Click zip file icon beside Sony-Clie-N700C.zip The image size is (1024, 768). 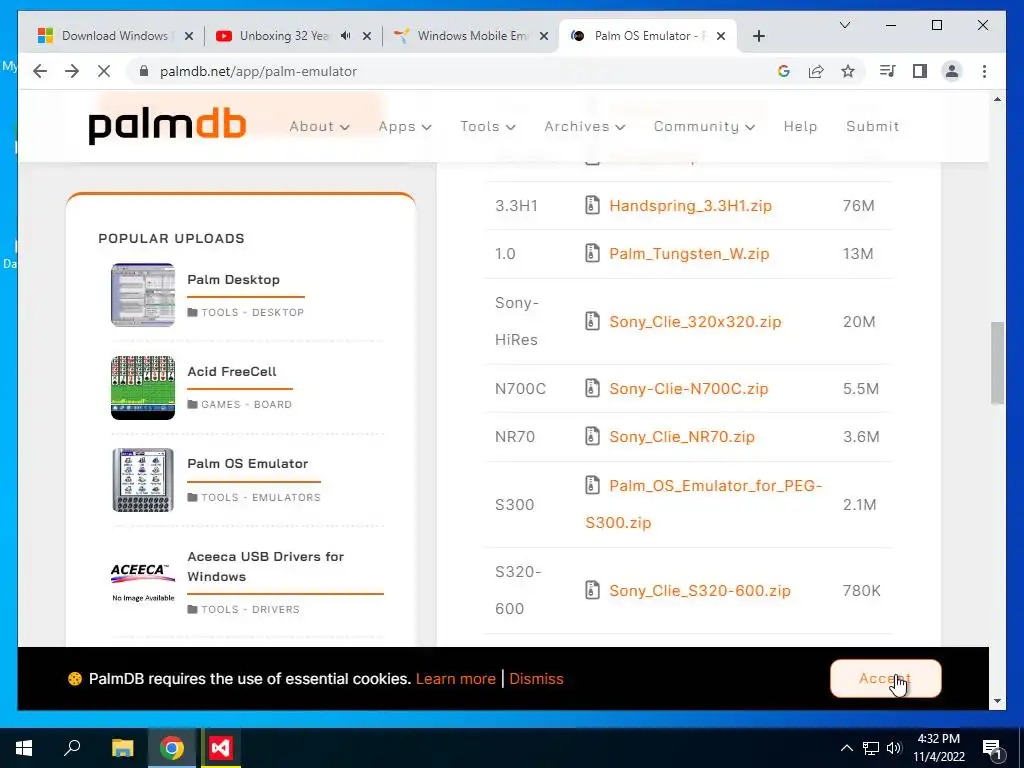[592, 389]
